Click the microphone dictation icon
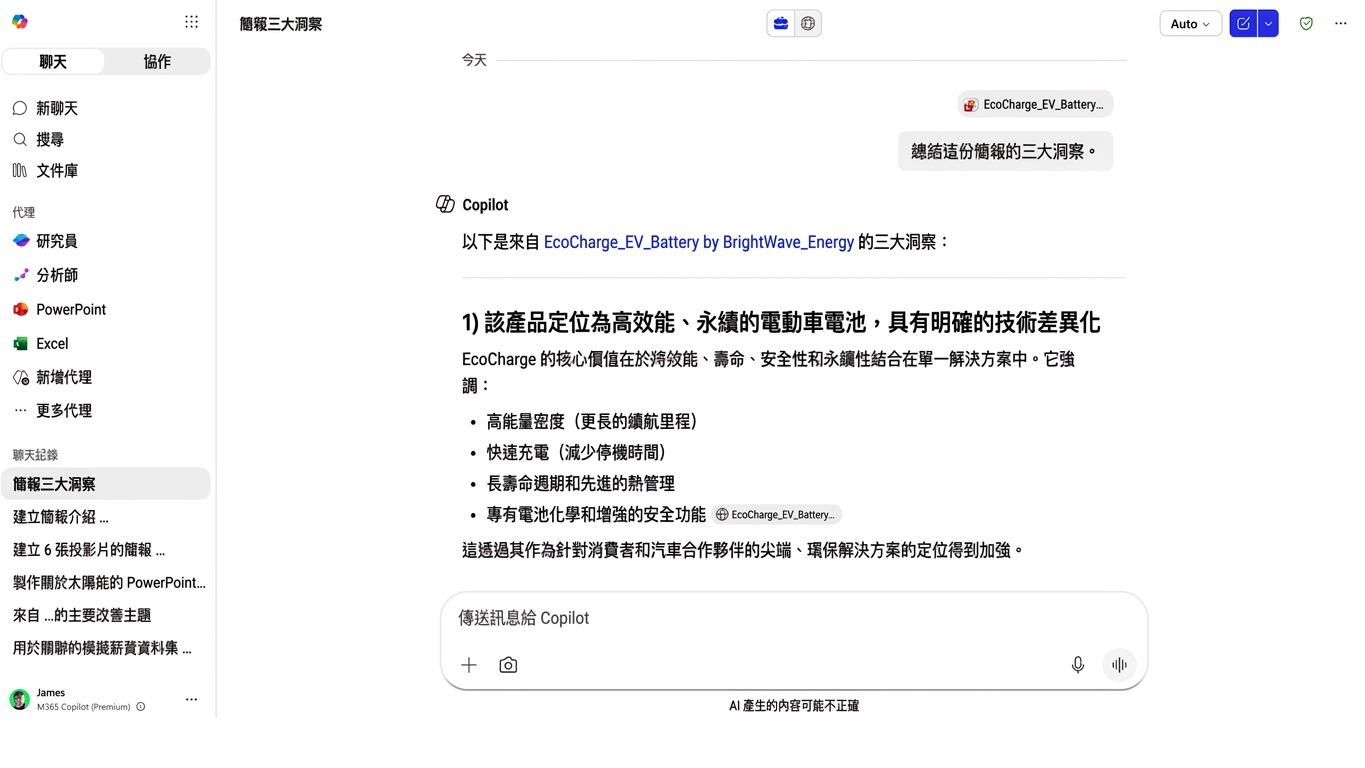Screen dimensions: 1365x768 (1078, 665)
